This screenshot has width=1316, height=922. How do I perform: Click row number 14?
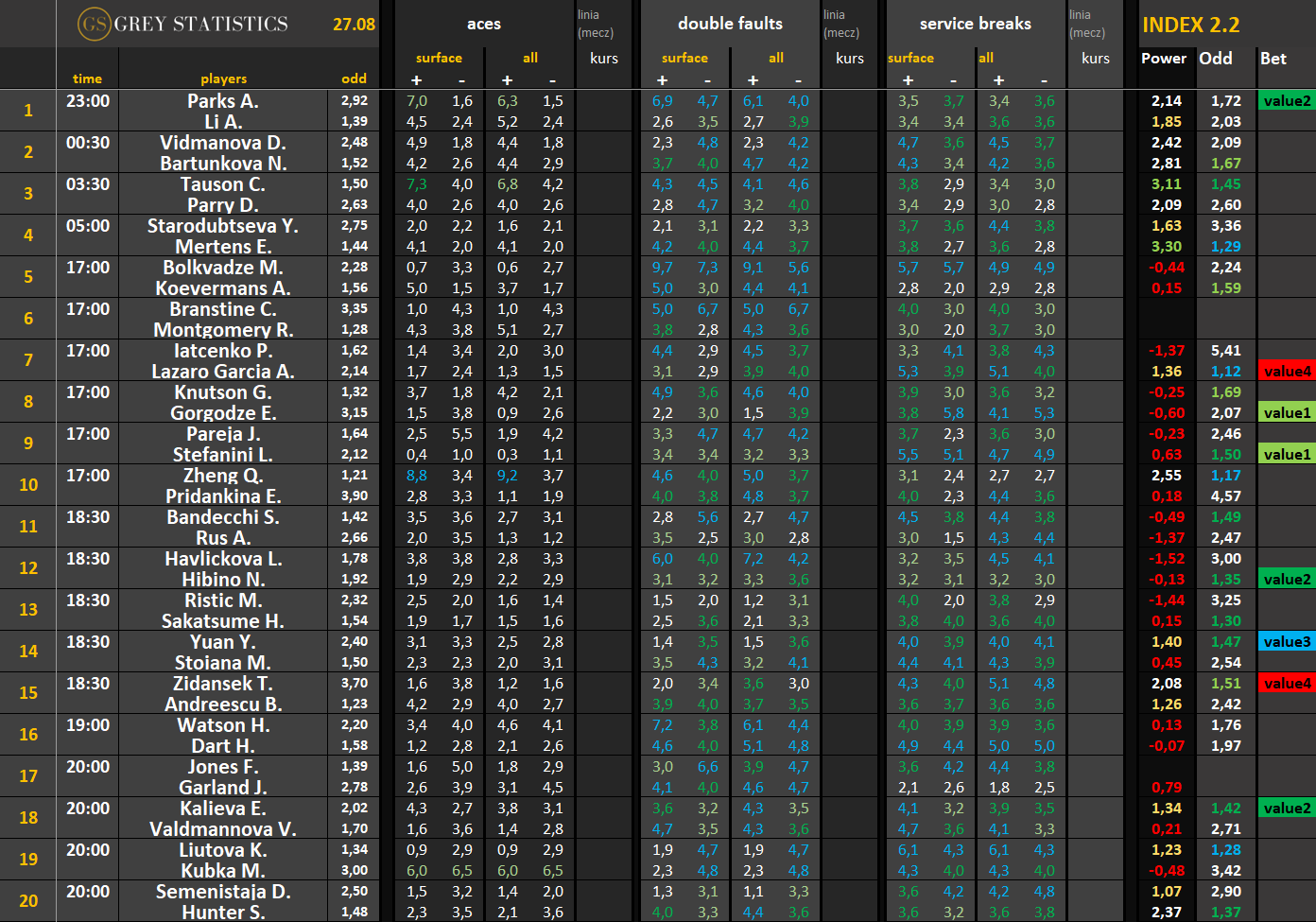point(28,652)
